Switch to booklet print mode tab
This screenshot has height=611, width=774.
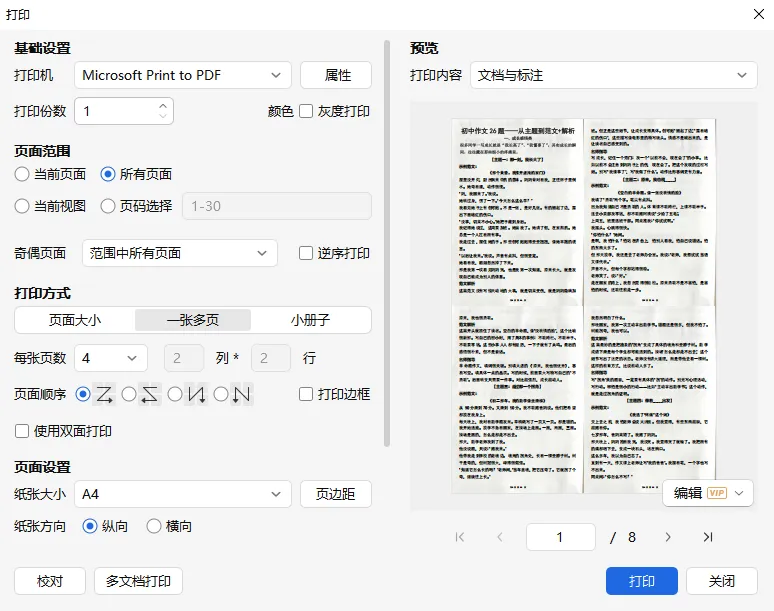(310, 320)
